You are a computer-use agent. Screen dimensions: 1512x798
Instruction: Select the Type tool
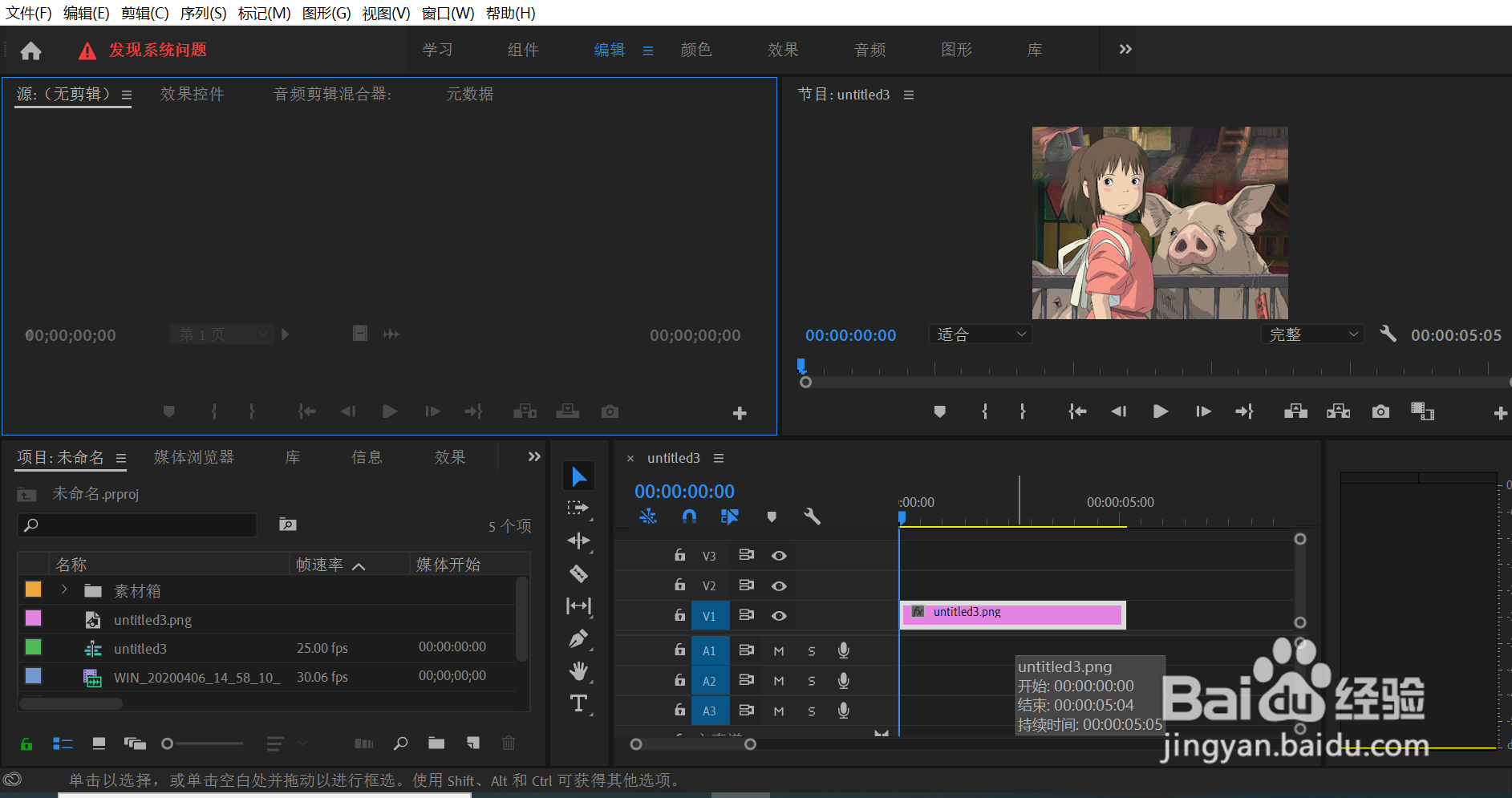578,703
